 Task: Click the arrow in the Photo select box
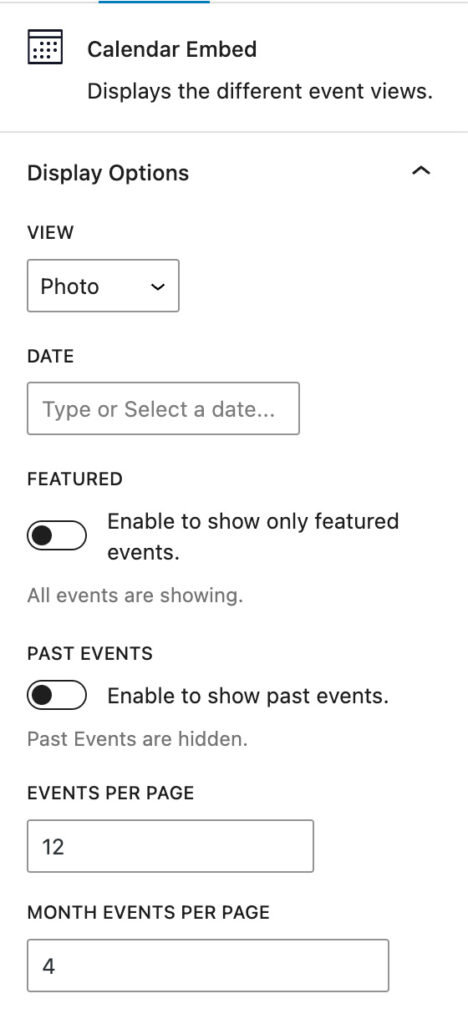click(157, 287)
